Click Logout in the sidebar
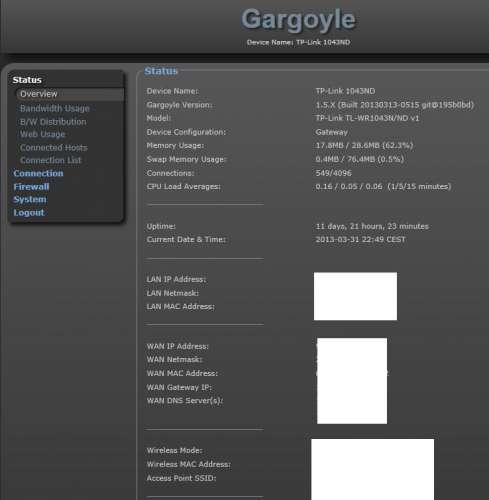The height and width of the screenshot is (500, 489). pos(29,213)
